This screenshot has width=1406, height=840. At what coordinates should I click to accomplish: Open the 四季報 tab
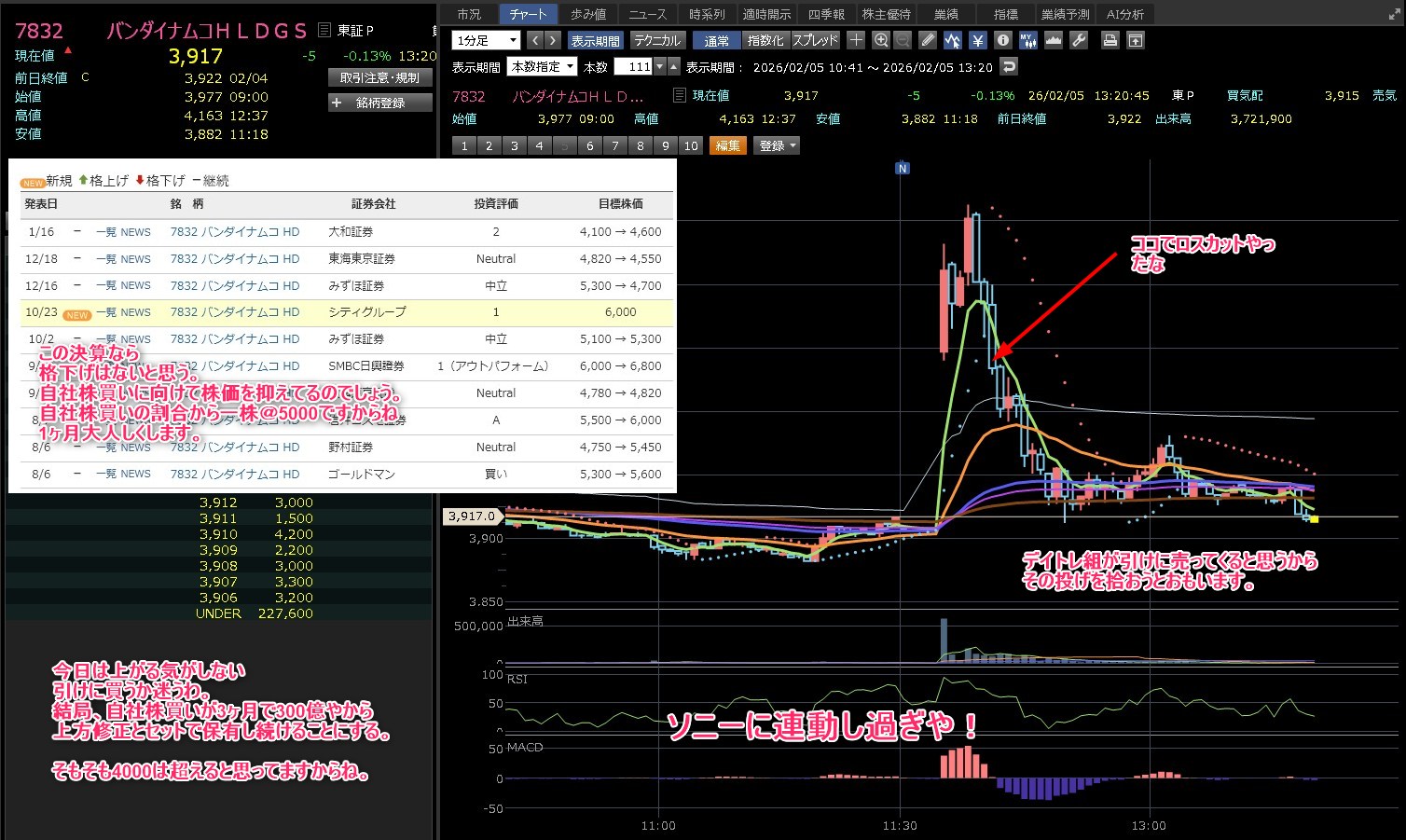coord(826,14)
